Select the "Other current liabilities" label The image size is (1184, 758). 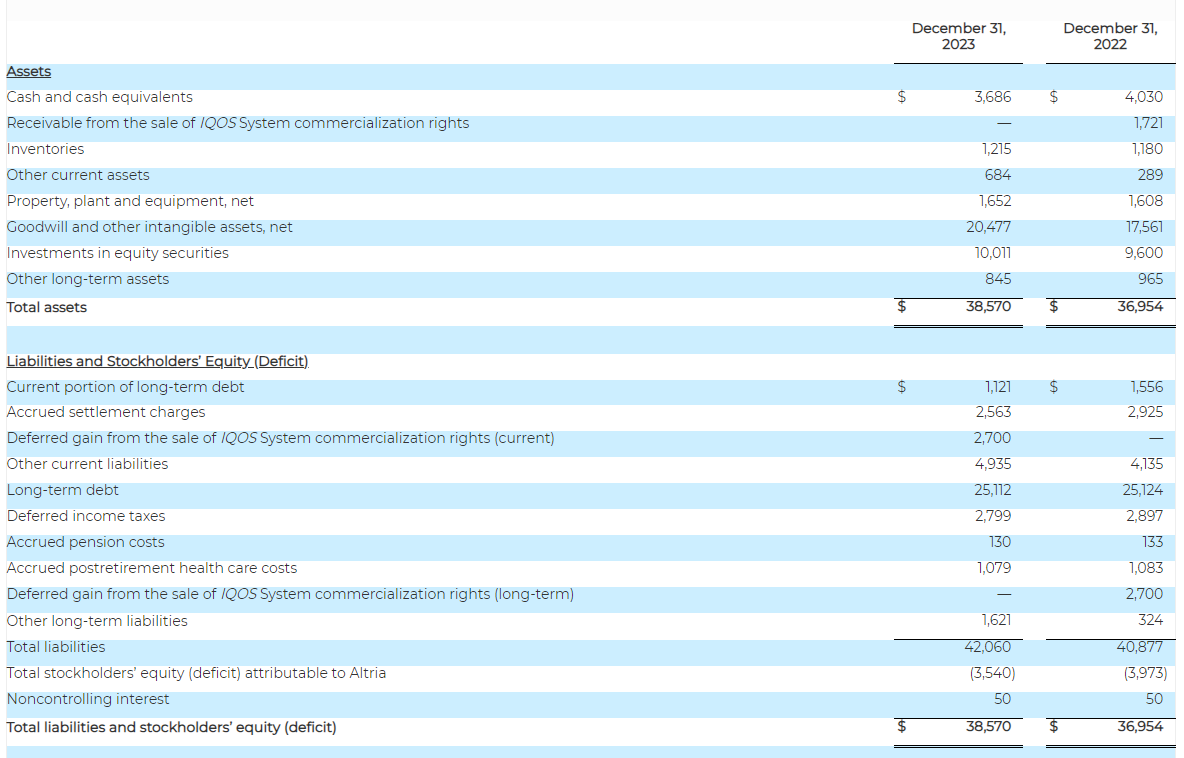coord(87,464)
